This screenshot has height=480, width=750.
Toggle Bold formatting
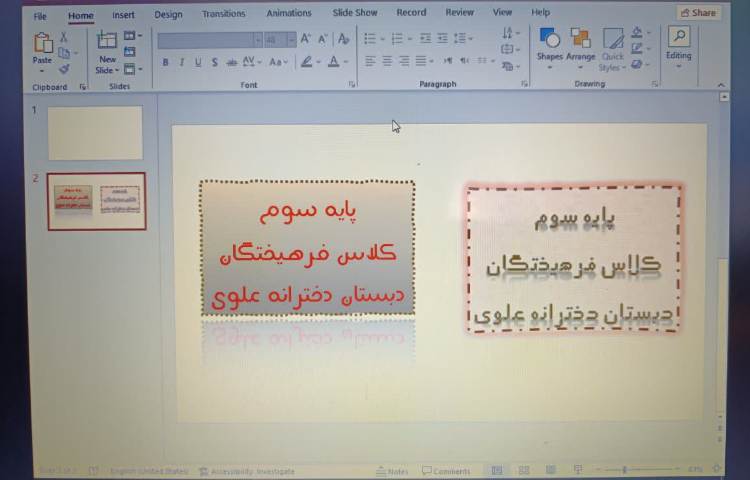[165, 62]
